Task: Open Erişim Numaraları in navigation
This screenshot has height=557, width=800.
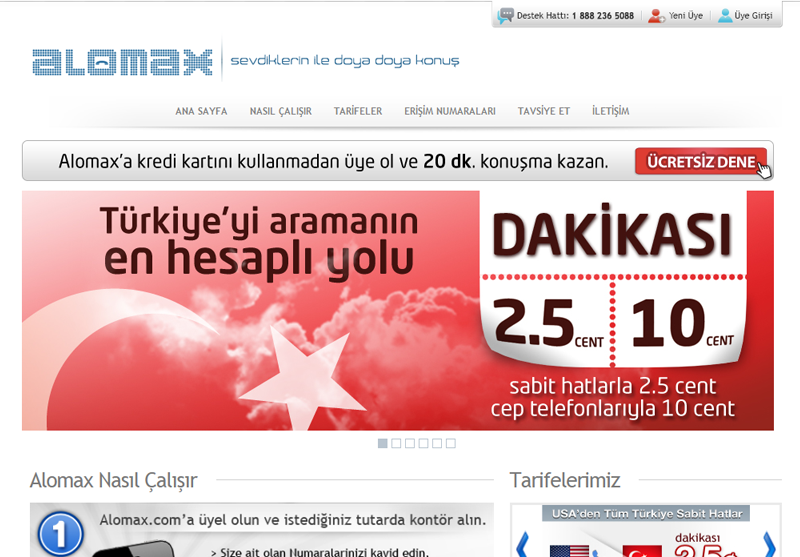Action: point(450,111)
